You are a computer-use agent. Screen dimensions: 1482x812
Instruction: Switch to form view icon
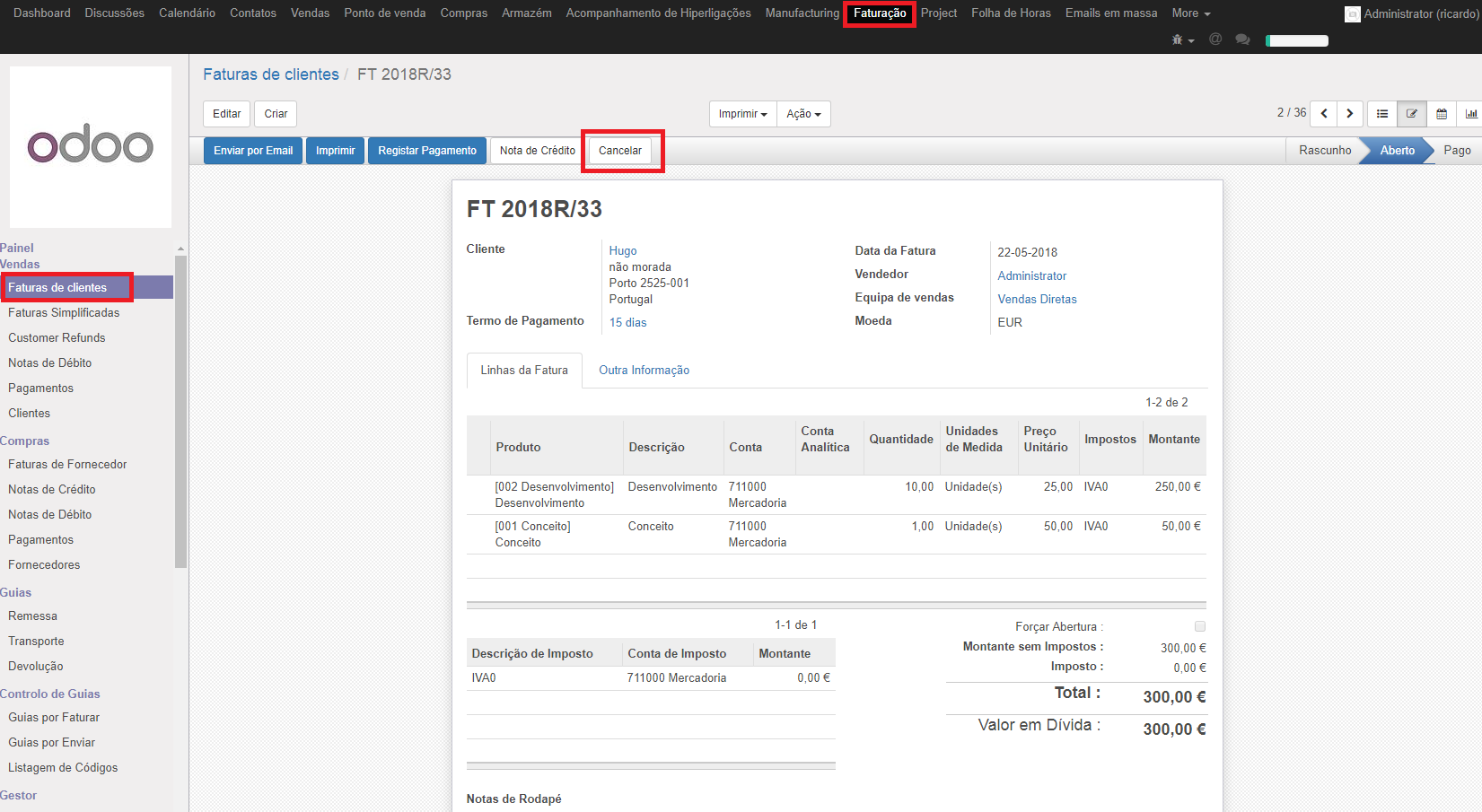1411,114
